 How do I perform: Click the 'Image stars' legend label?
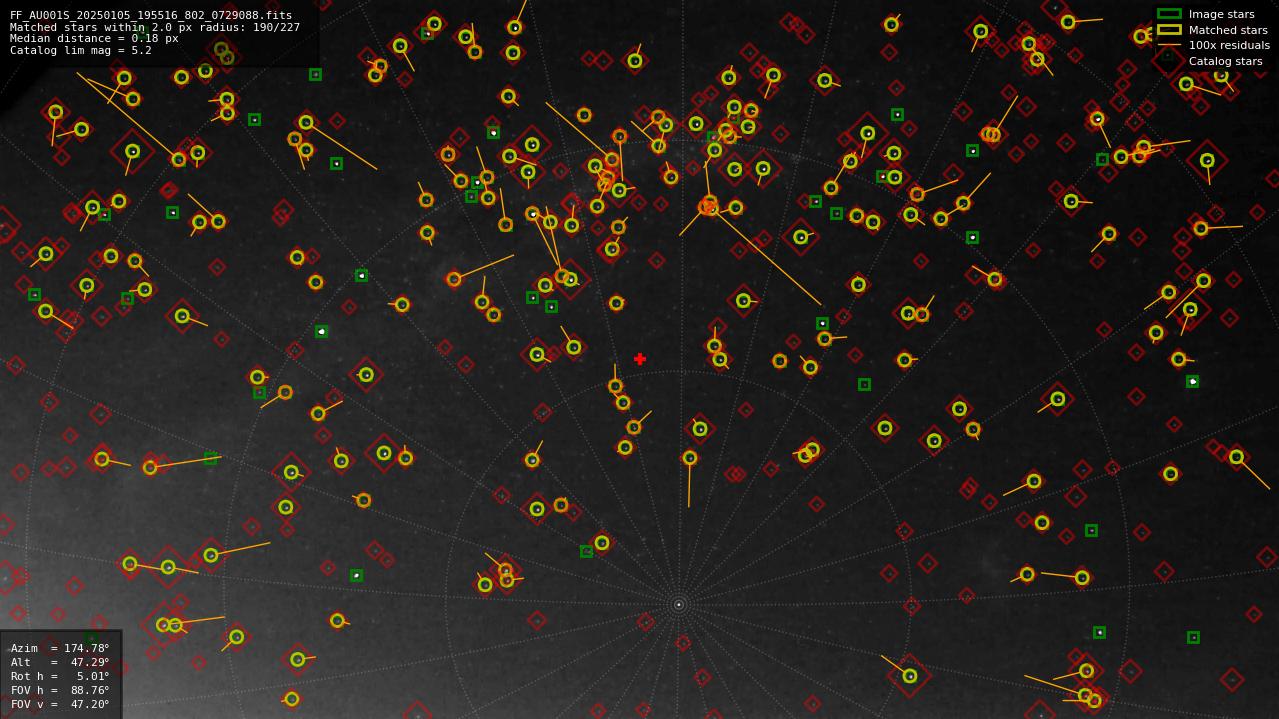click(x=1221, y=14)
